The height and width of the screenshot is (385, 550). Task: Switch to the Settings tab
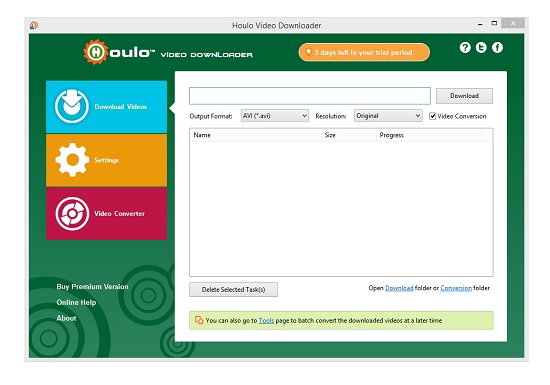(107, 160)
